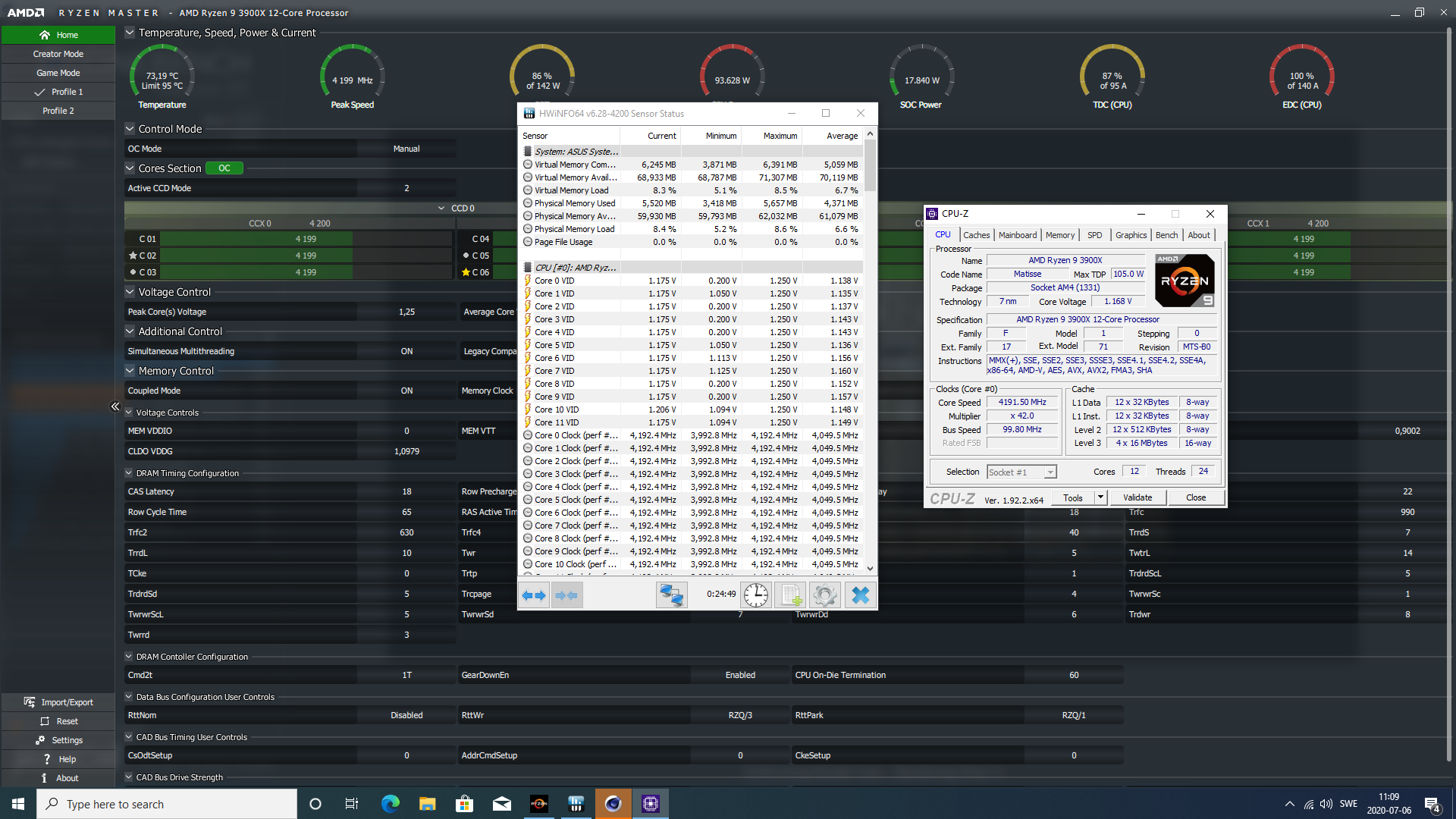Collapse the Ryzen Master sidebar with double chevron

pos(115,406)
